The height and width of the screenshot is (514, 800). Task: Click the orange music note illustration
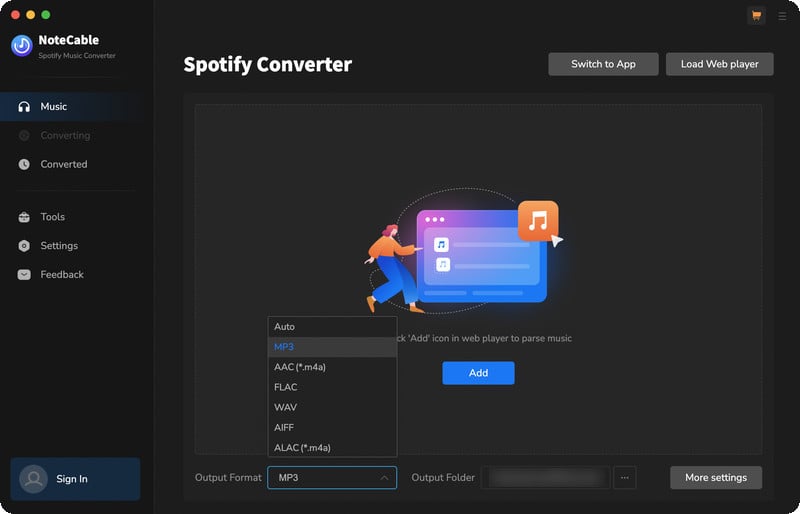coord(538,221)
